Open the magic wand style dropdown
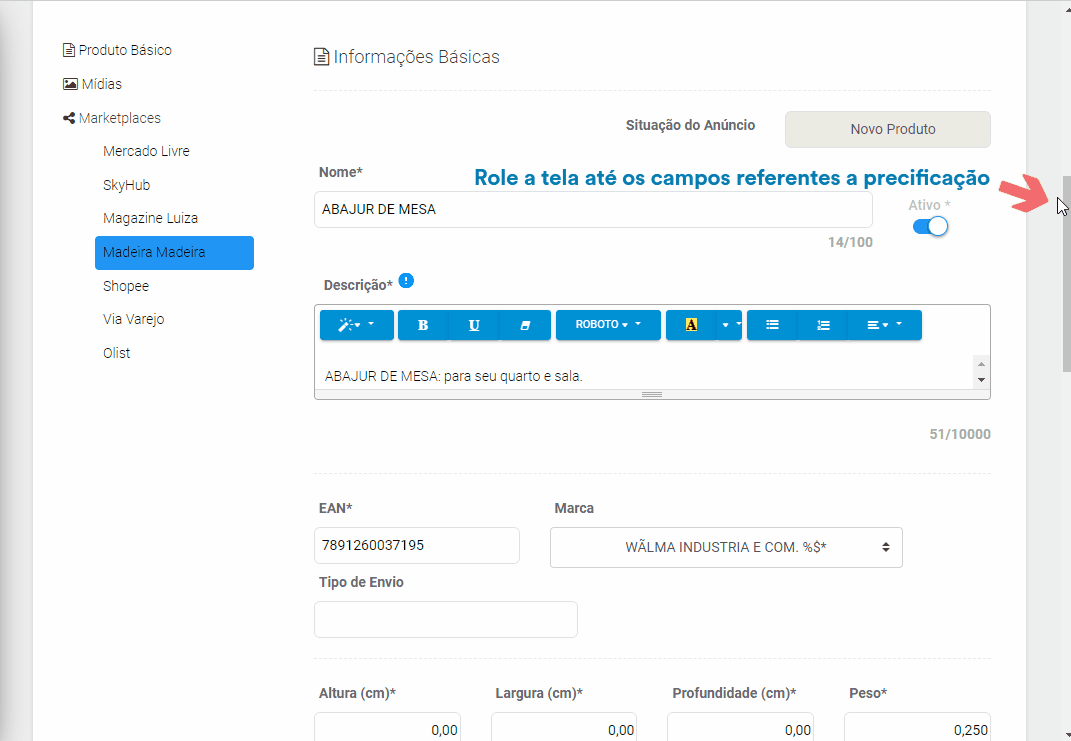 357,325
